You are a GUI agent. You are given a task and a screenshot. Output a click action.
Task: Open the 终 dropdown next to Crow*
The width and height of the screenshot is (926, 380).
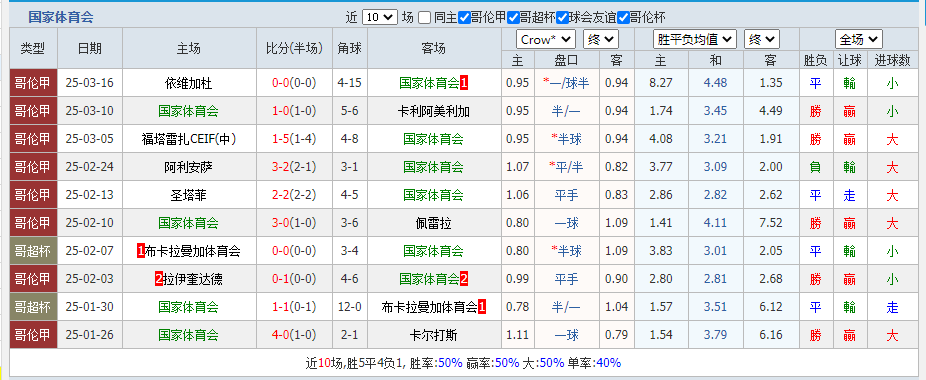tap(601, 40)
